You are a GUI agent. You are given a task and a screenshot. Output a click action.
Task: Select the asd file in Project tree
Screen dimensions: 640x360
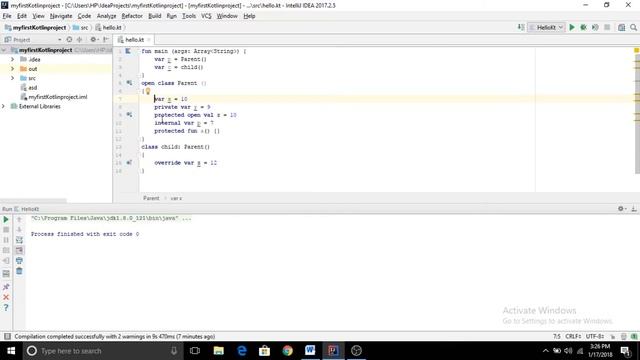click(x=29, y=87)
